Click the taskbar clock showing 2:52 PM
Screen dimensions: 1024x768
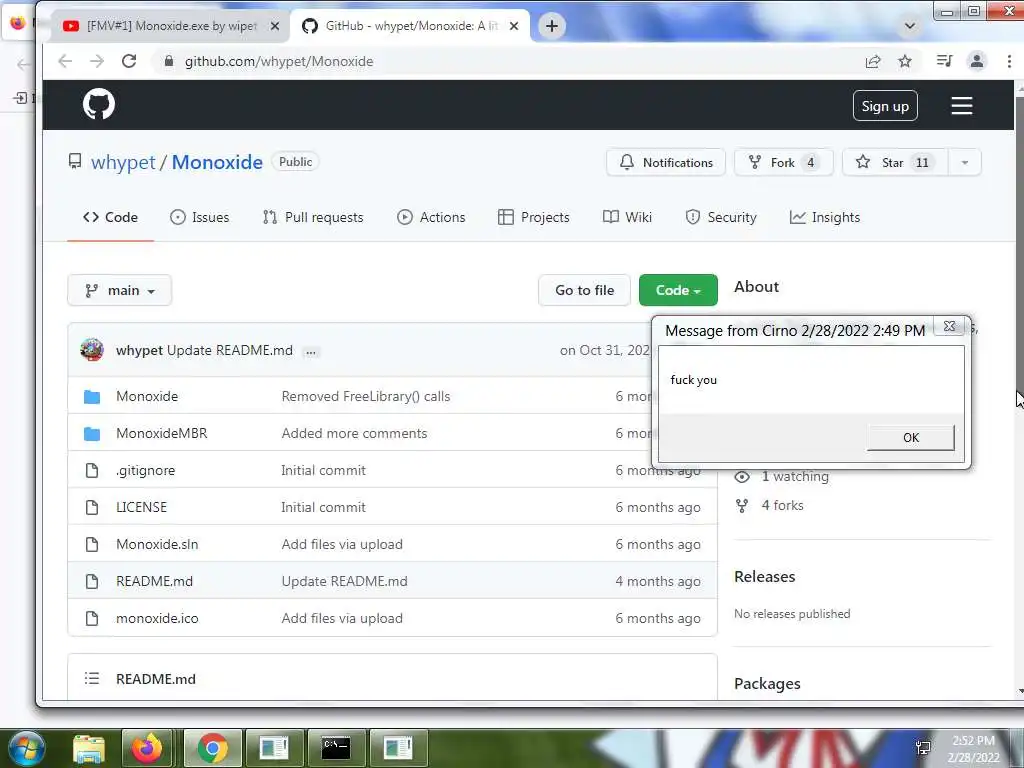click(x=974, y=749)
